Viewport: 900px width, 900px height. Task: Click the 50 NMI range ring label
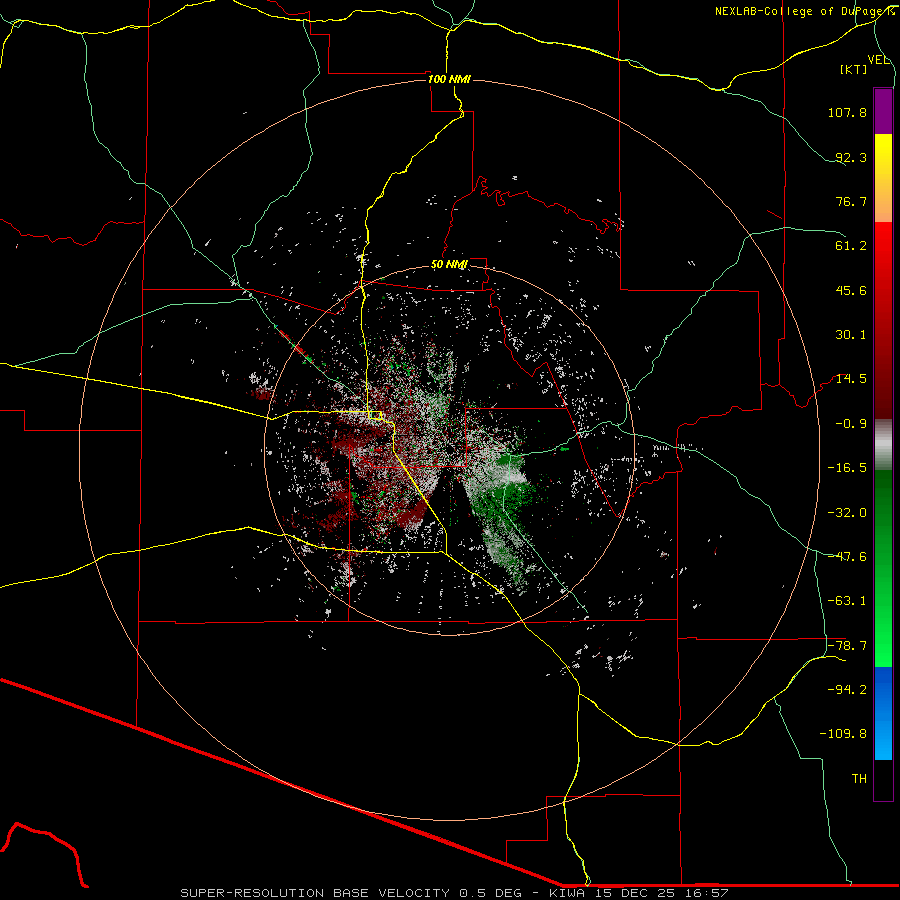pyautogui.click(x=449, y=265)
